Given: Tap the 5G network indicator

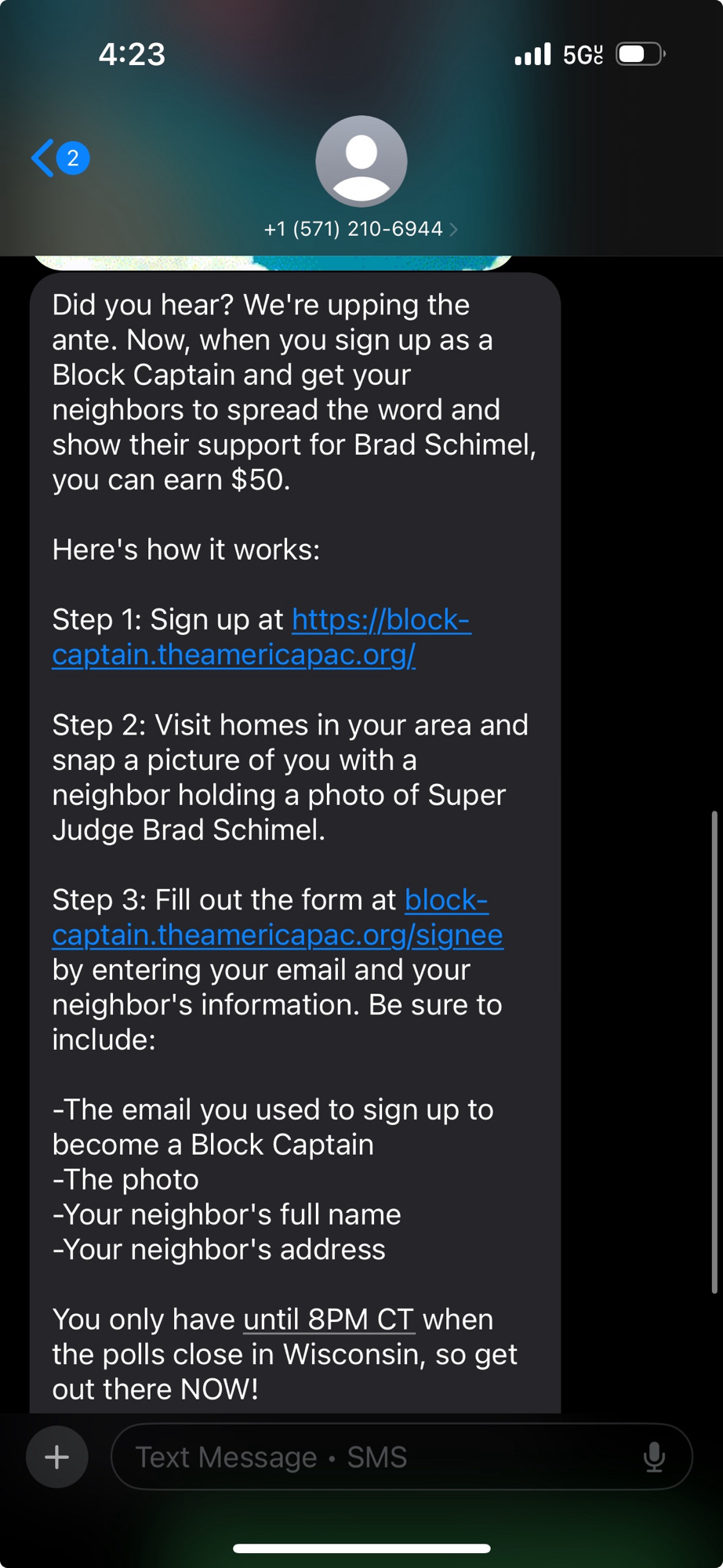Looking at the screenshot, I should [x=583, y=55].
